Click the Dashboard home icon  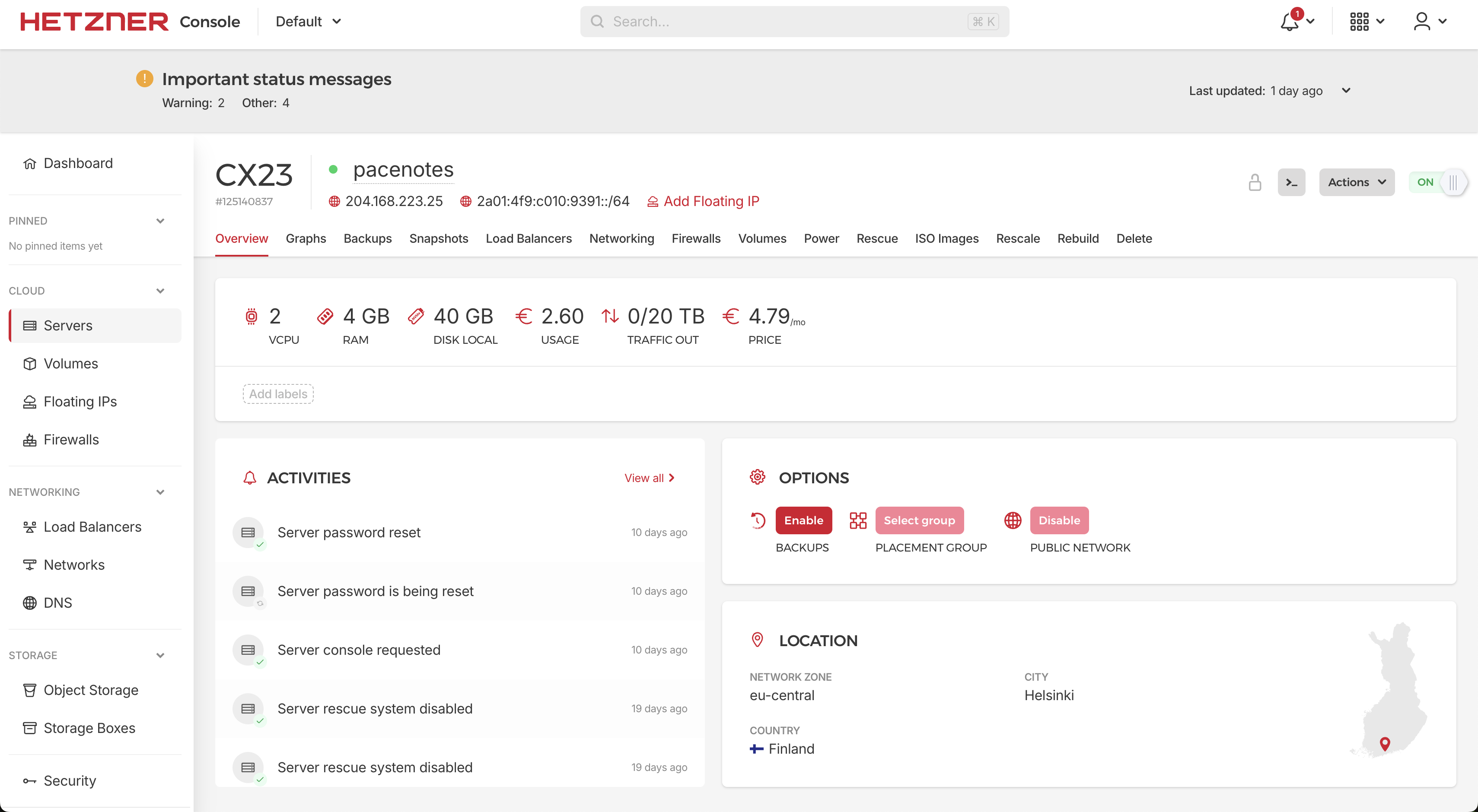(30, 164)
